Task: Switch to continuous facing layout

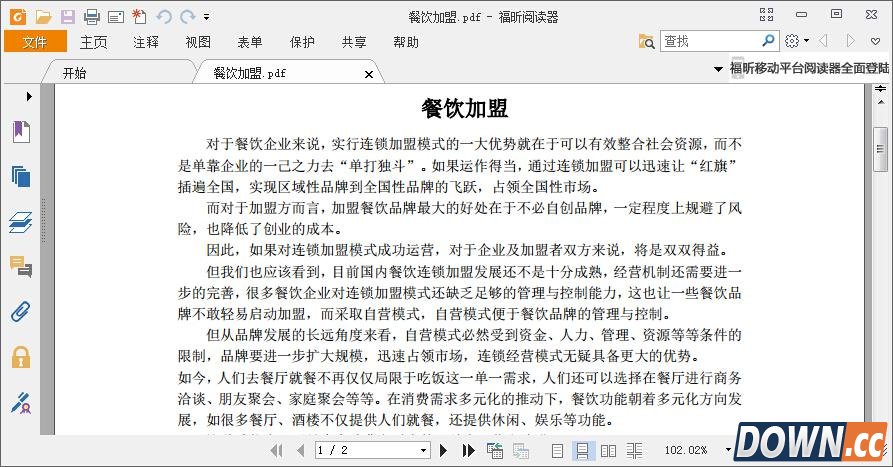Action: pyautogui.click(x=634, y=450)
